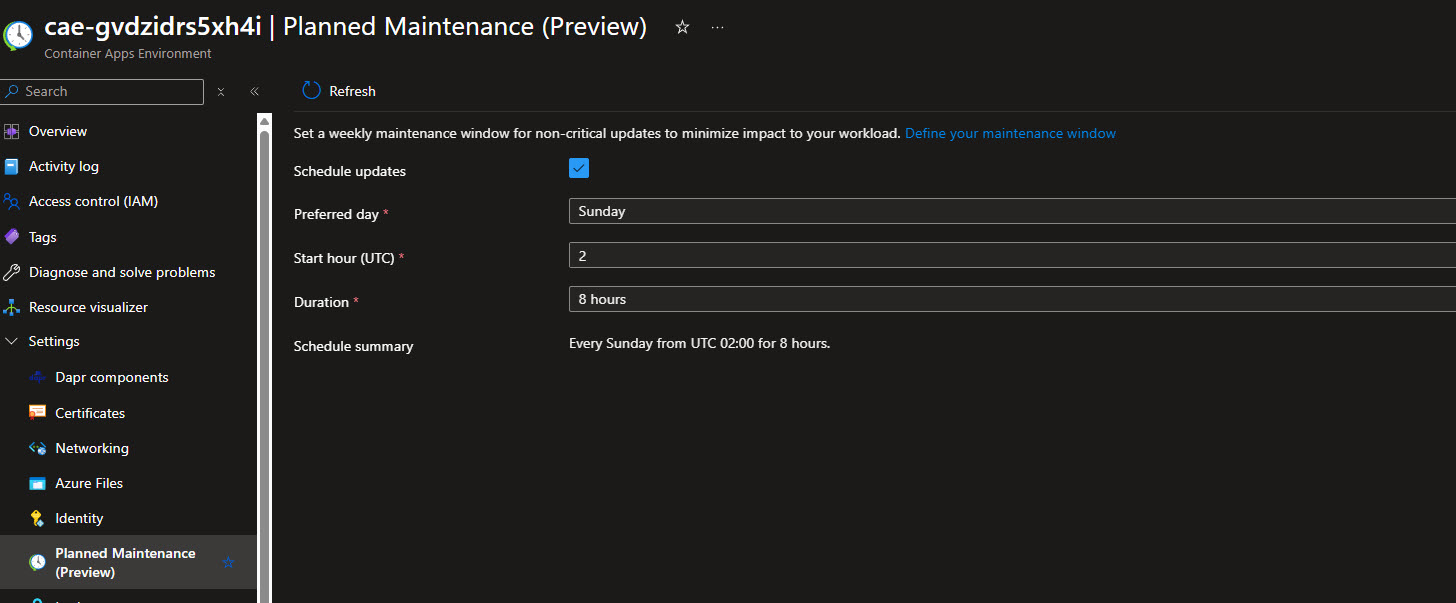This screenshot has height=603, width=1456.
Task: Open the Preferred day dropdown showing Sunday
Action: click(1012, 211)
